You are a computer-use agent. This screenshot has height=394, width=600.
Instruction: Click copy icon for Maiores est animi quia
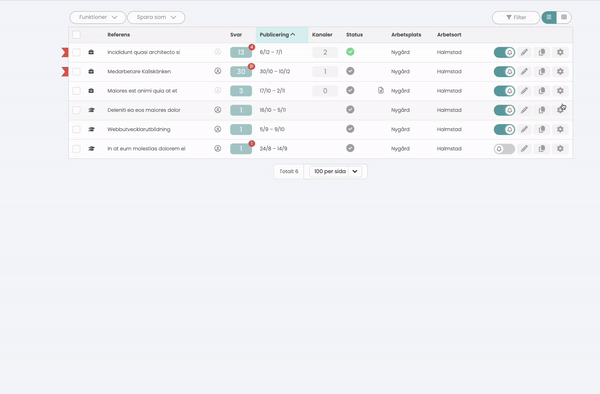point(542,91)
